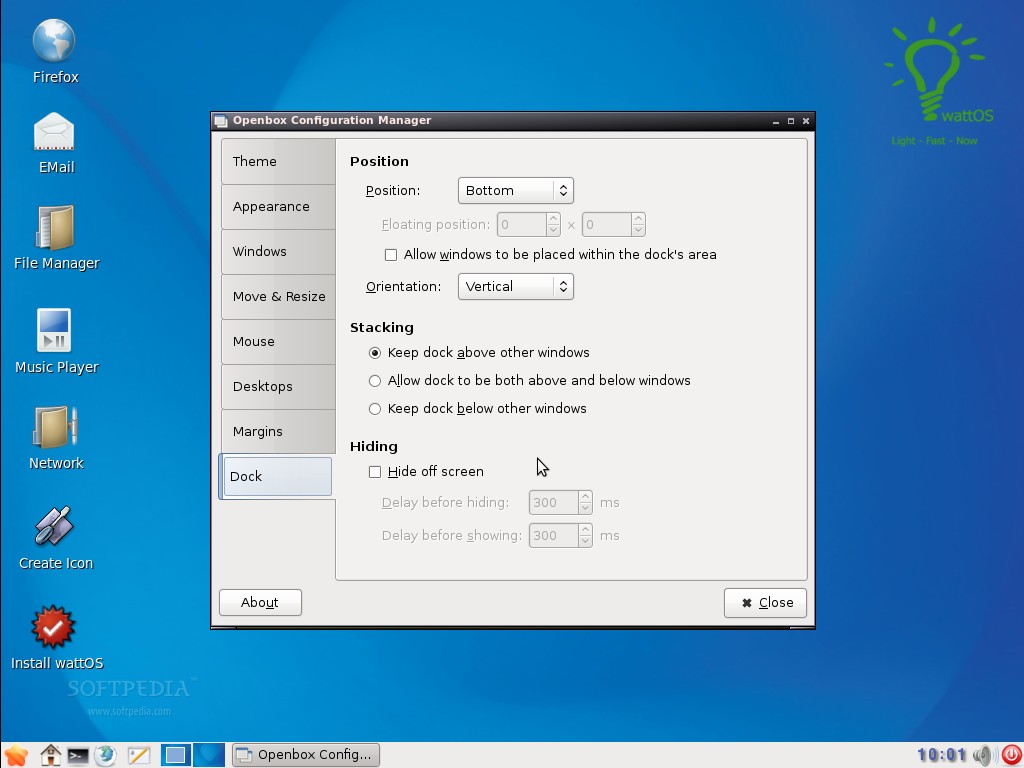
Task: Click the home folder icon in taskbar
Action: pyautogui.click(x=50, y=755)
